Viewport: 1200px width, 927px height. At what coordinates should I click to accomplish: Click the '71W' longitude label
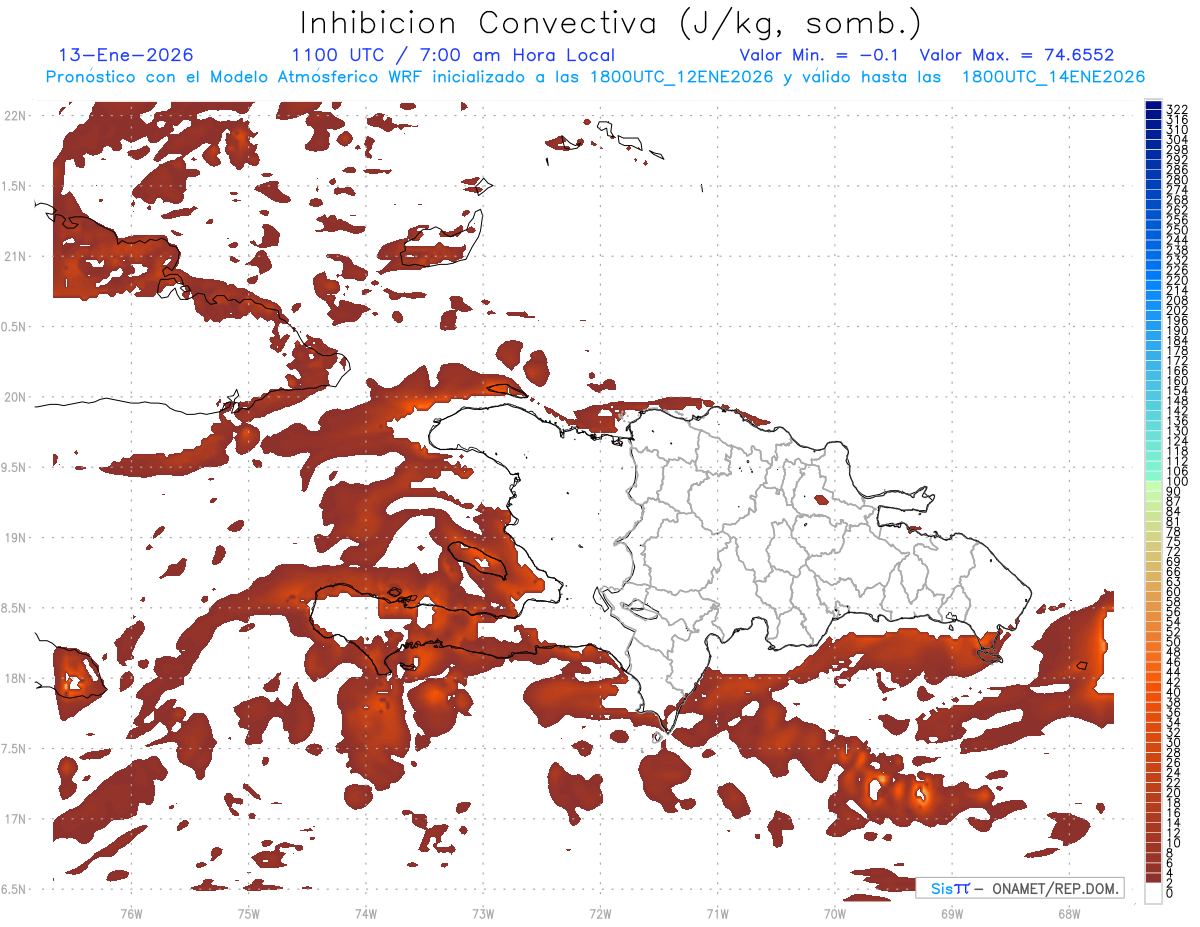[717, 914]
